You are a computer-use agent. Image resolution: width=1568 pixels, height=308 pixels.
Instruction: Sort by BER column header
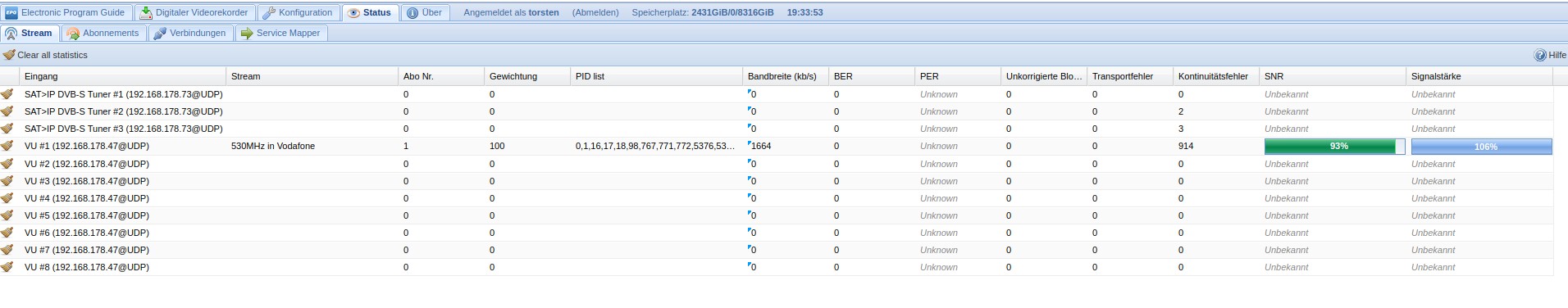(872, 76)
